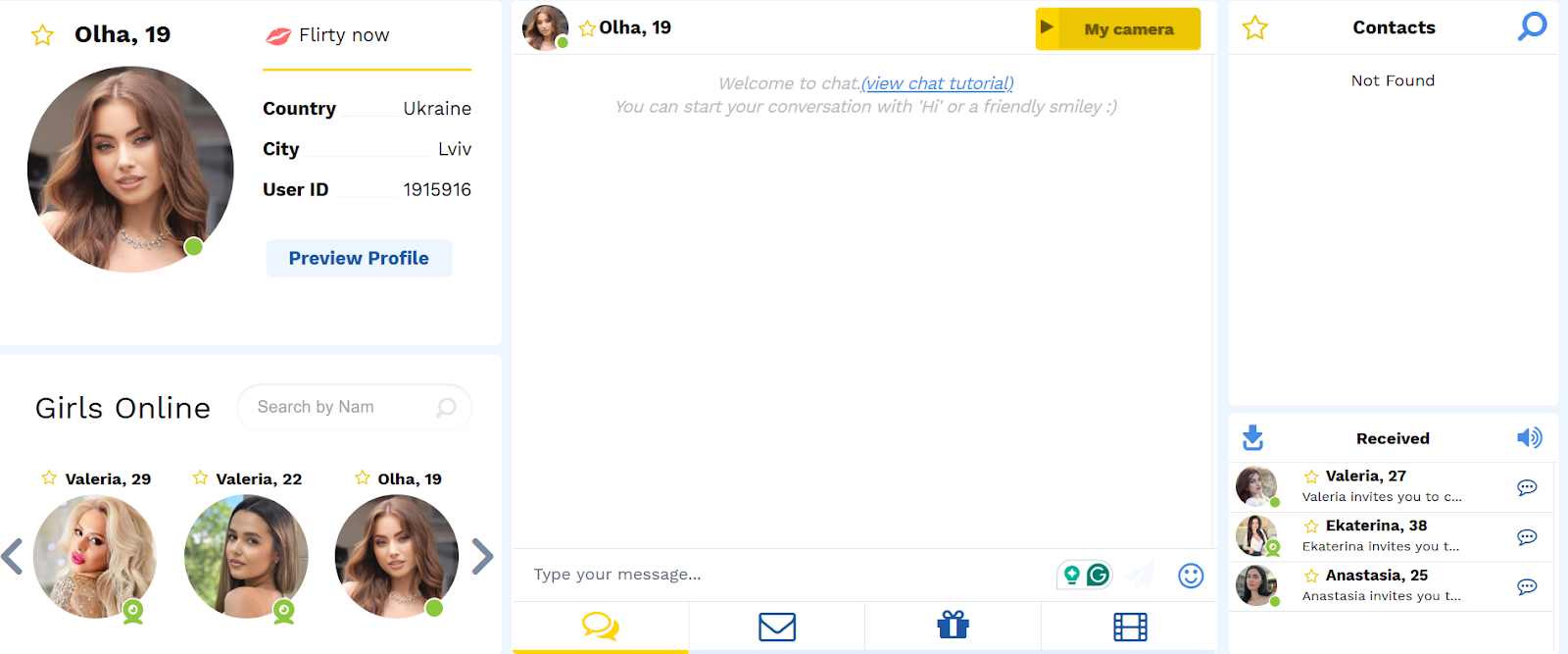This screenshot has height=654, width=1568.
Task: Open chat bubble icon next to Anastasia, 25
Action: tap(1527, 586)
